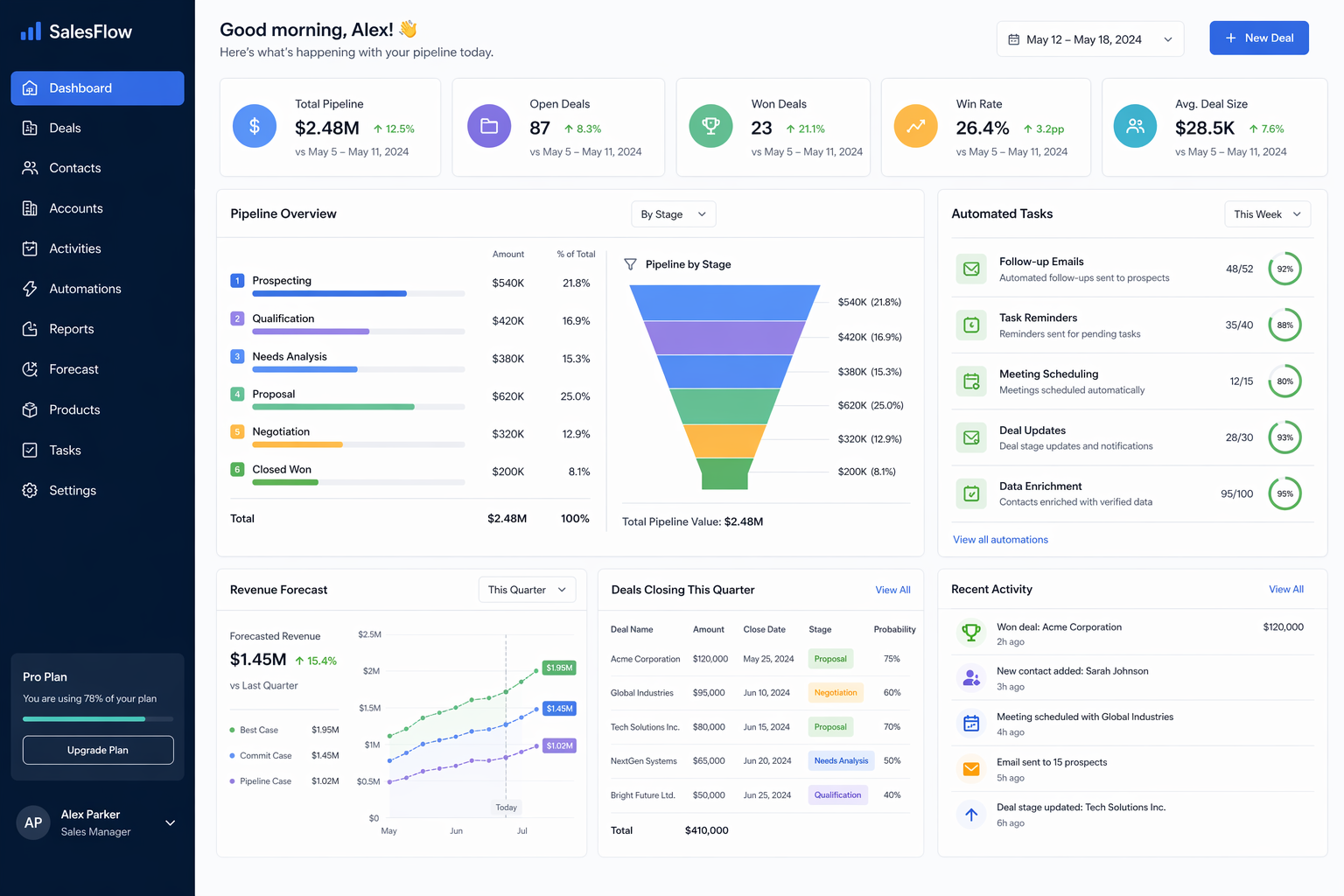1344x896 pixels.
Task: Click the AP user avatar
Action: (x=33, y=822)
